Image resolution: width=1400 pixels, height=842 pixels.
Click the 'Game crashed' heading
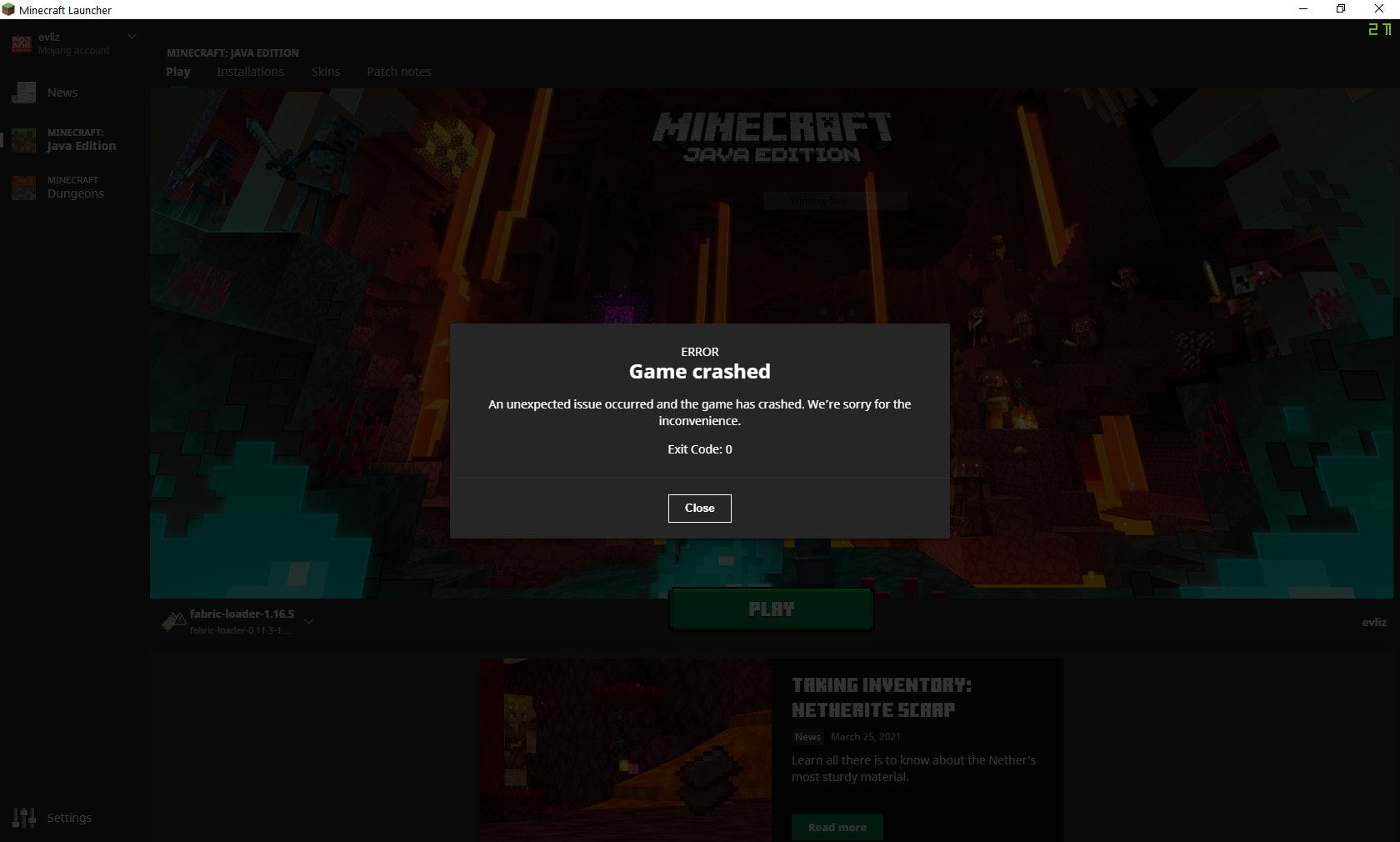pyautogui.click(x=699, y=372)
